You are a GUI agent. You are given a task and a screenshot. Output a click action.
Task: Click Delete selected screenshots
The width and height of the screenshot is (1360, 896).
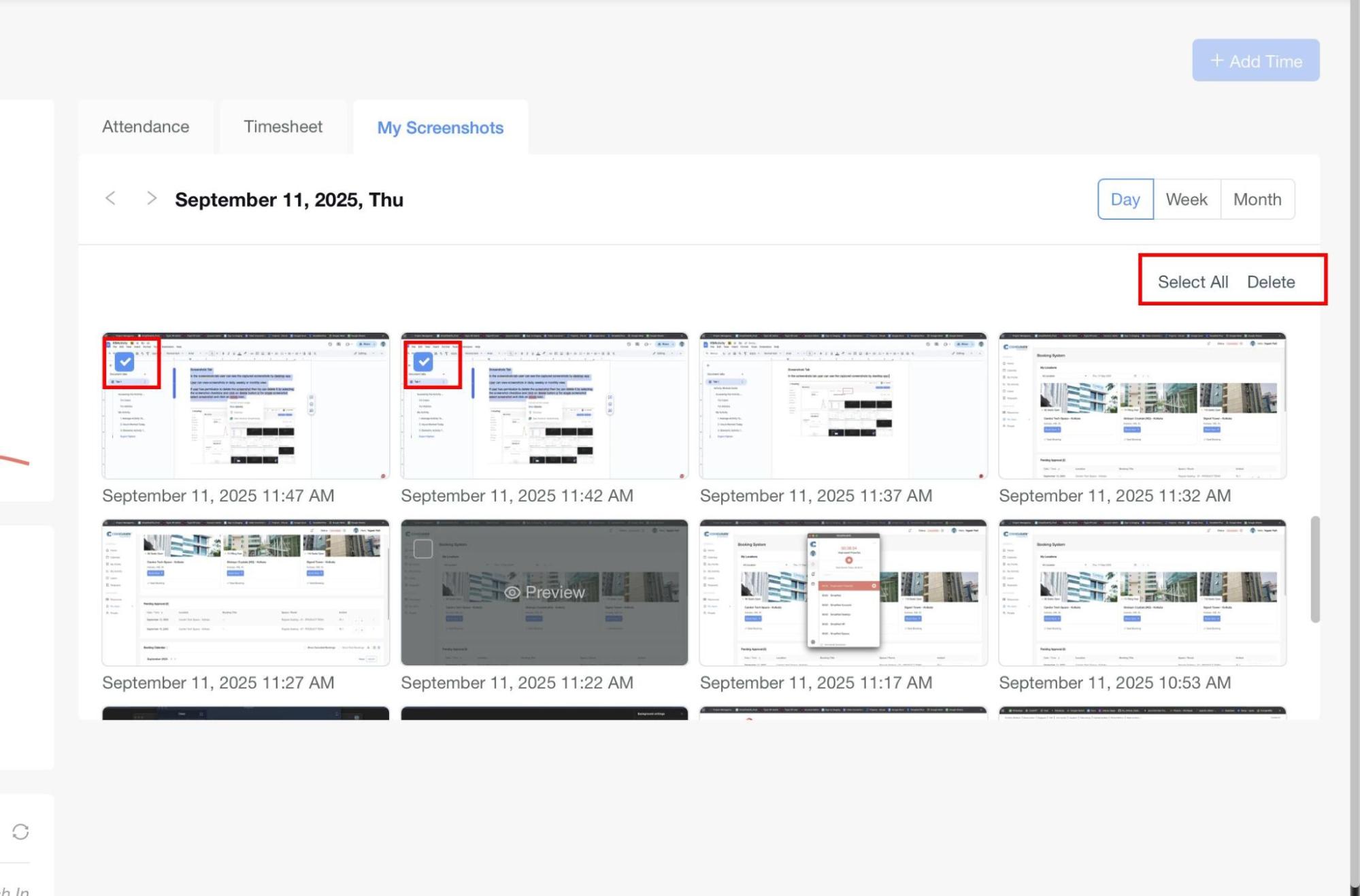1270,282
